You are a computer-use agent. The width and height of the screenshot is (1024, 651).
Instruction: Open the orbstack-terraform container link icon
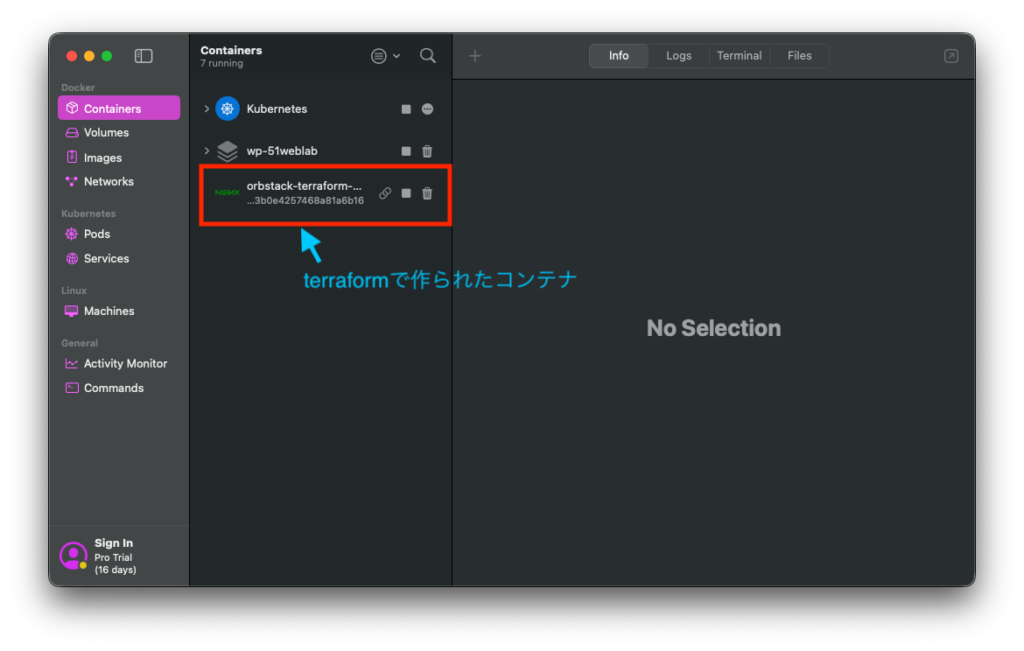385,193
